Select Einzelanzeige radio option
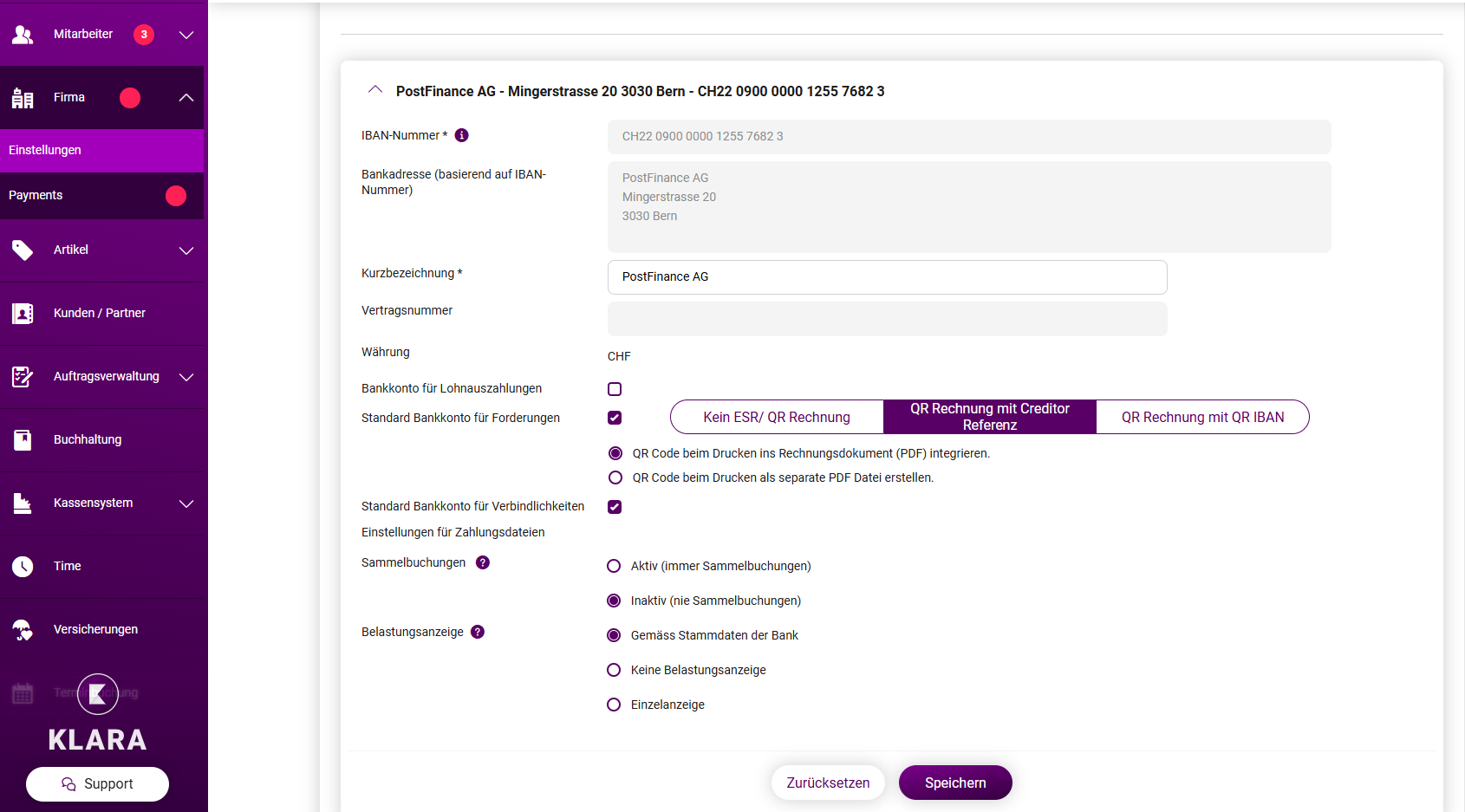The width and height of the screenshot is (1465, 812). point(614,705)
